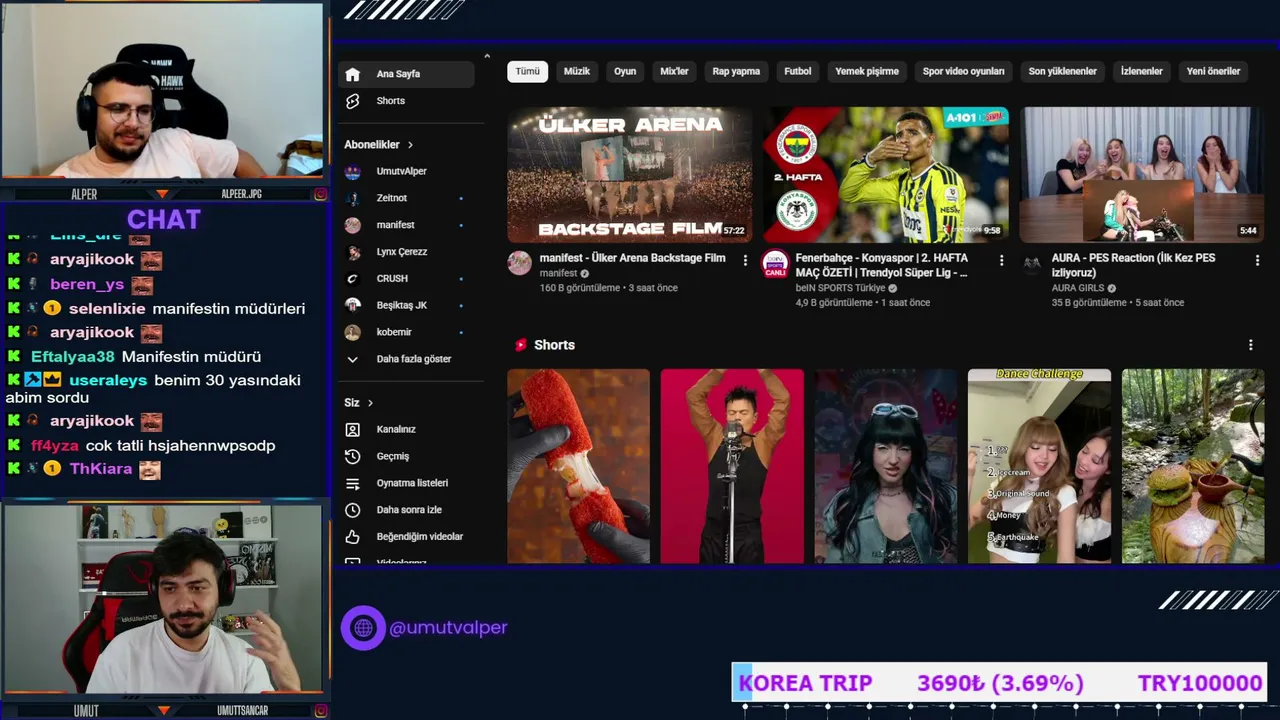Select the Tümü filter chip

tap(528, 71)
